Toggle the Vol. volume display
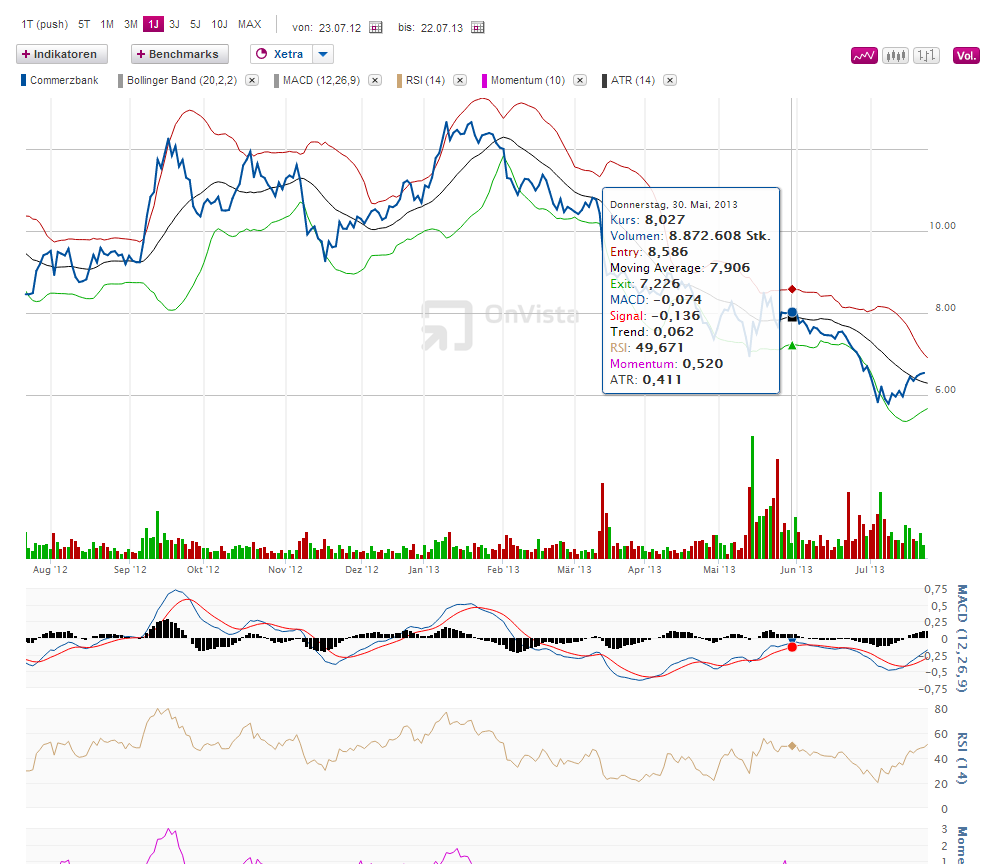The image size is (994, 864). click(x=966, y=56)
